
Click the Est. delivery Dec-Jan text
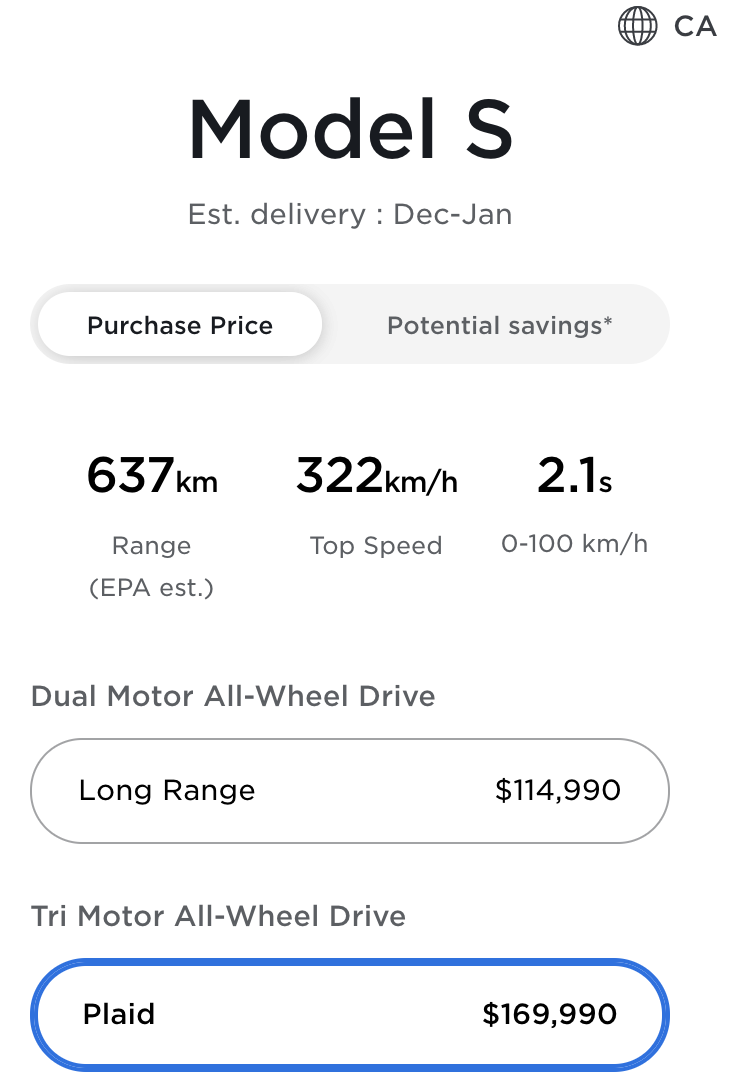pyautogui.click(x=350, y=215)
